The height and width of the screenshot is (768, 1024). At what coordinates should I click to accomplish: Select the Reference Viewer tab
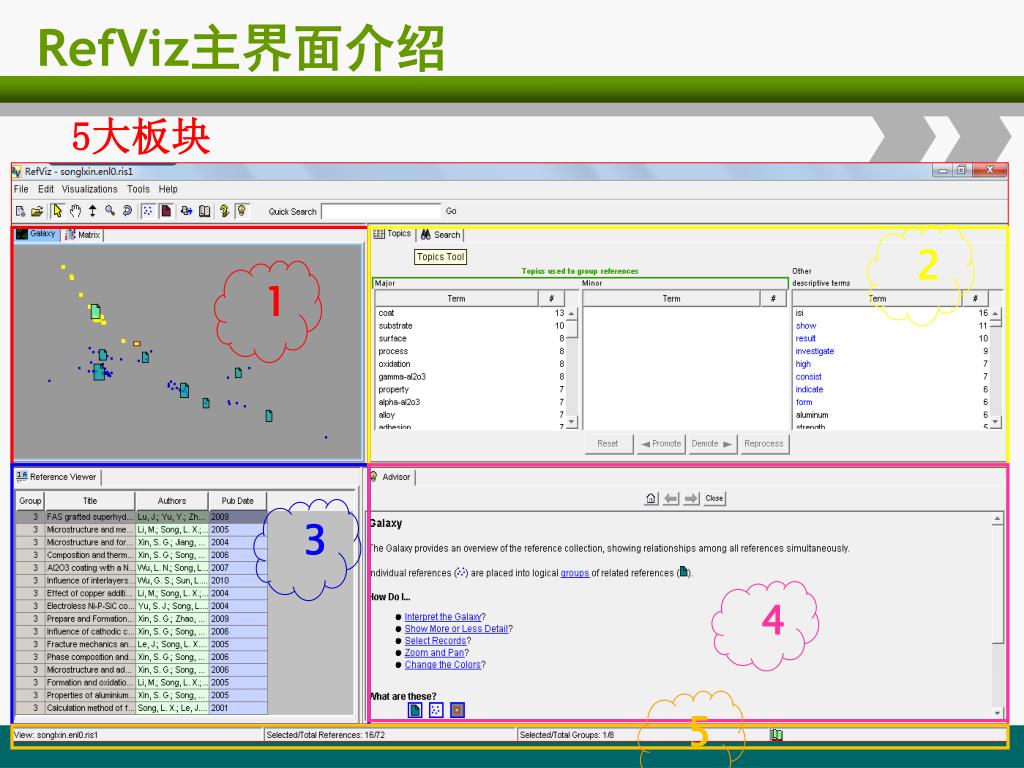57,477
